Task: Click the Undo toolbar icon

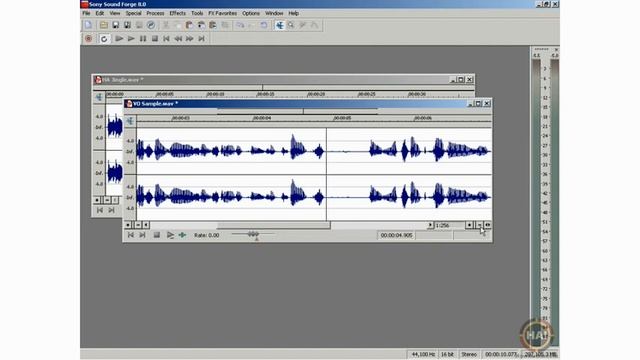Action: click(x=240, y=25)
